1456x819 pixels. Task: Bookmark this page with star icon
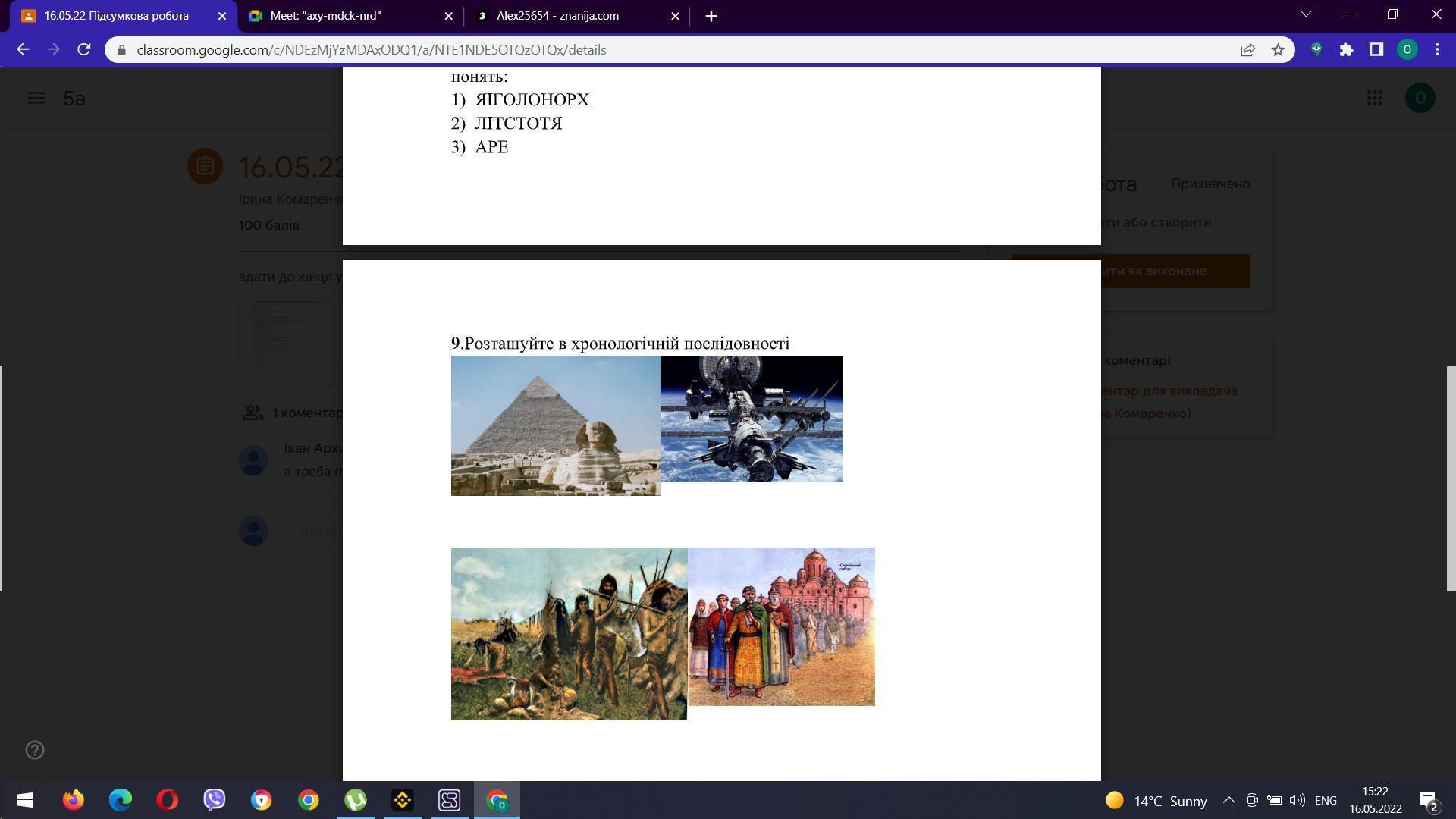click(1278, 49)
